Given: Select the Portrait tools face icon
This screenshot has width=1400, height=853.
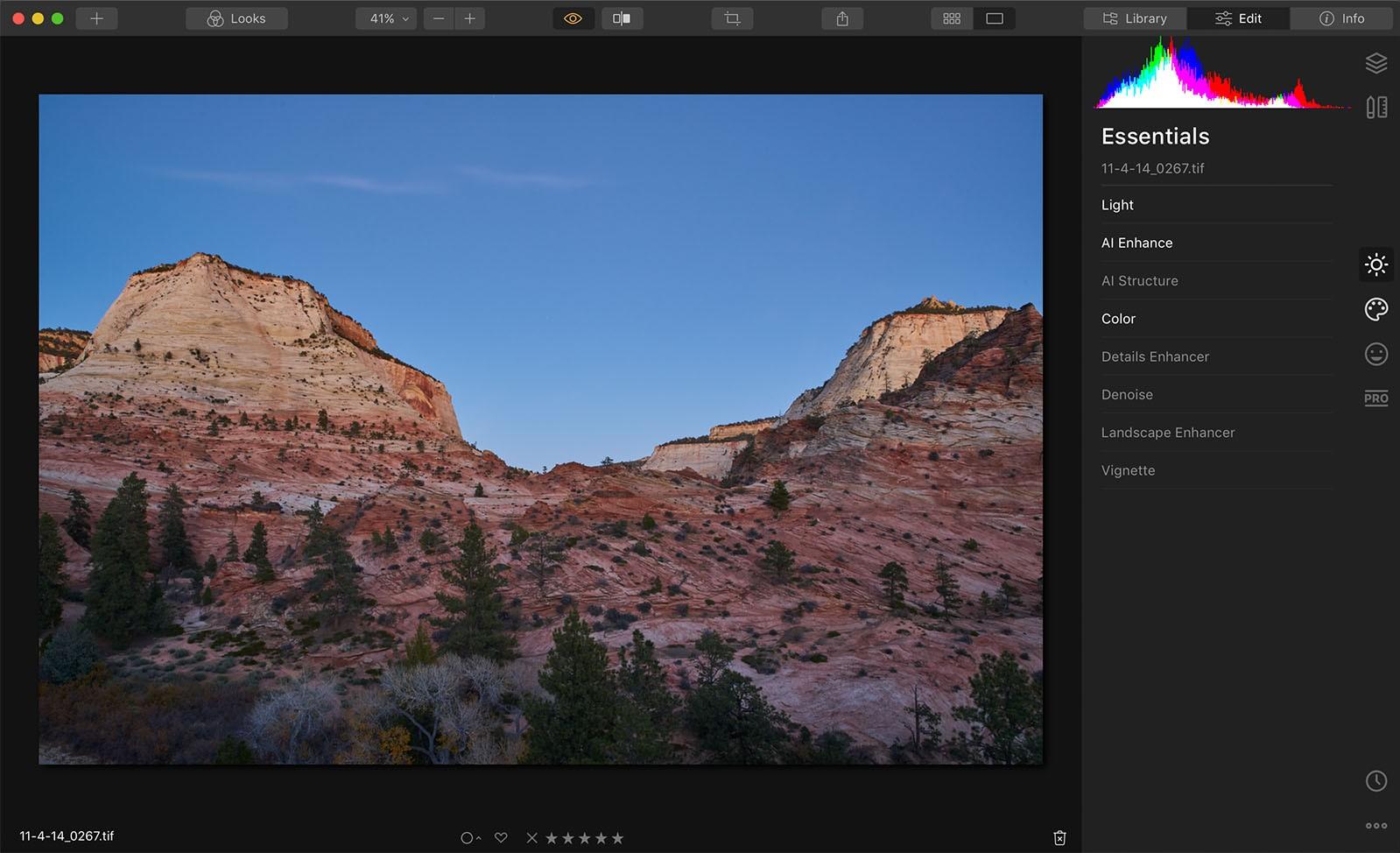Looking at the screenshot, I should (x=1375, y=354).
